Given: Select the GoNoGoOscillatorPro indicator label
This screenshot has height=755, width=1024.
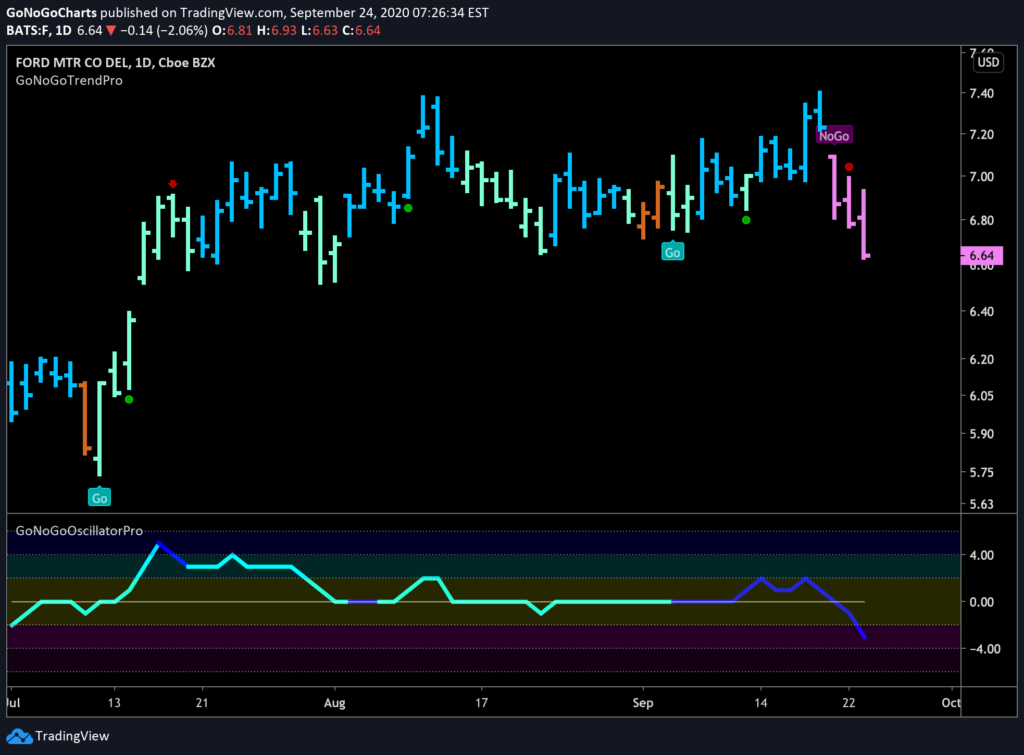Looking at the screenshot, I should (79, 531).
